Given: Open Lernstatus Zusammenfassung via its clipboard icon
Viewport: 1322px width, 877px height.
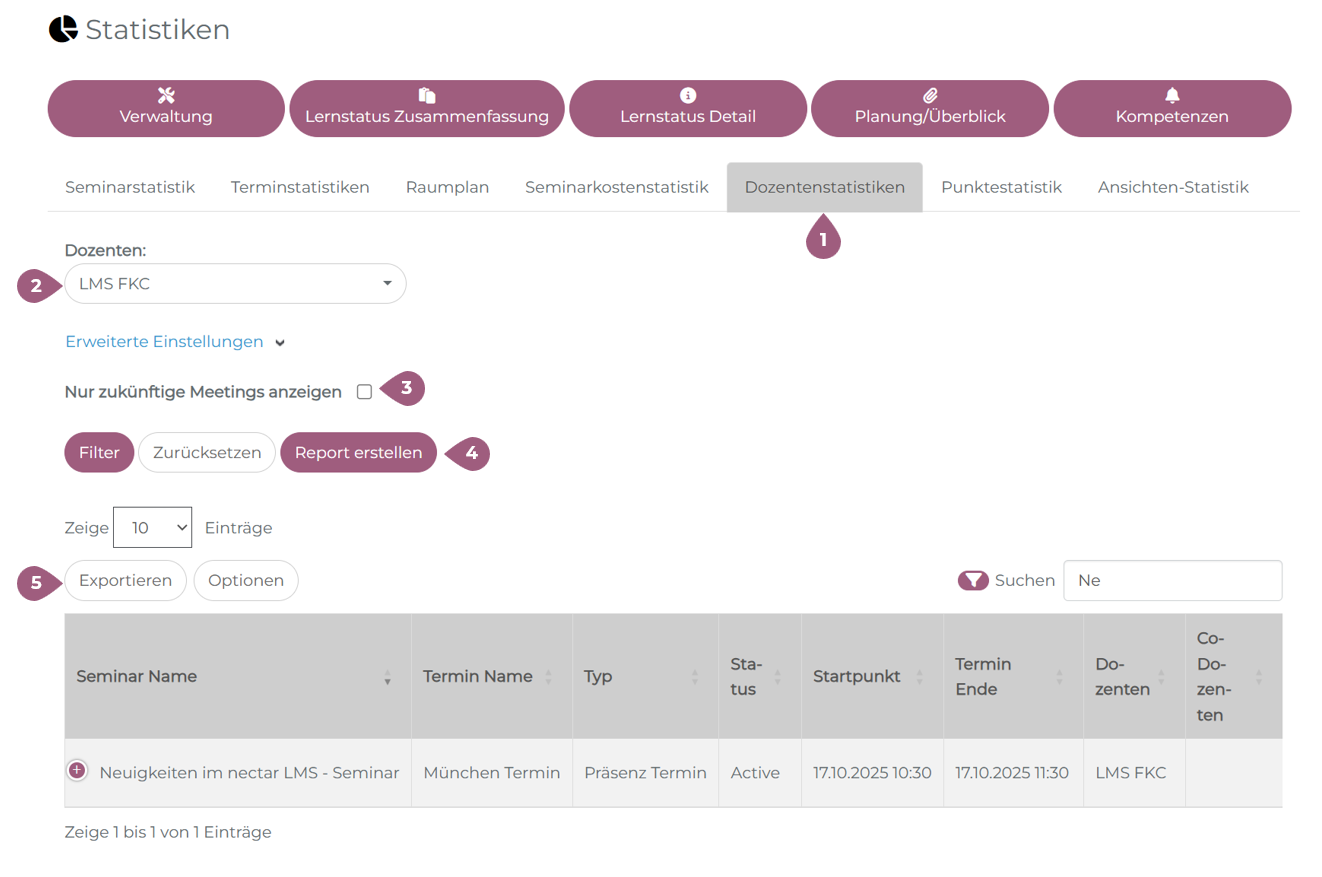Looking at the screenshot, I should pyautogui.click(x=427, y=95).
